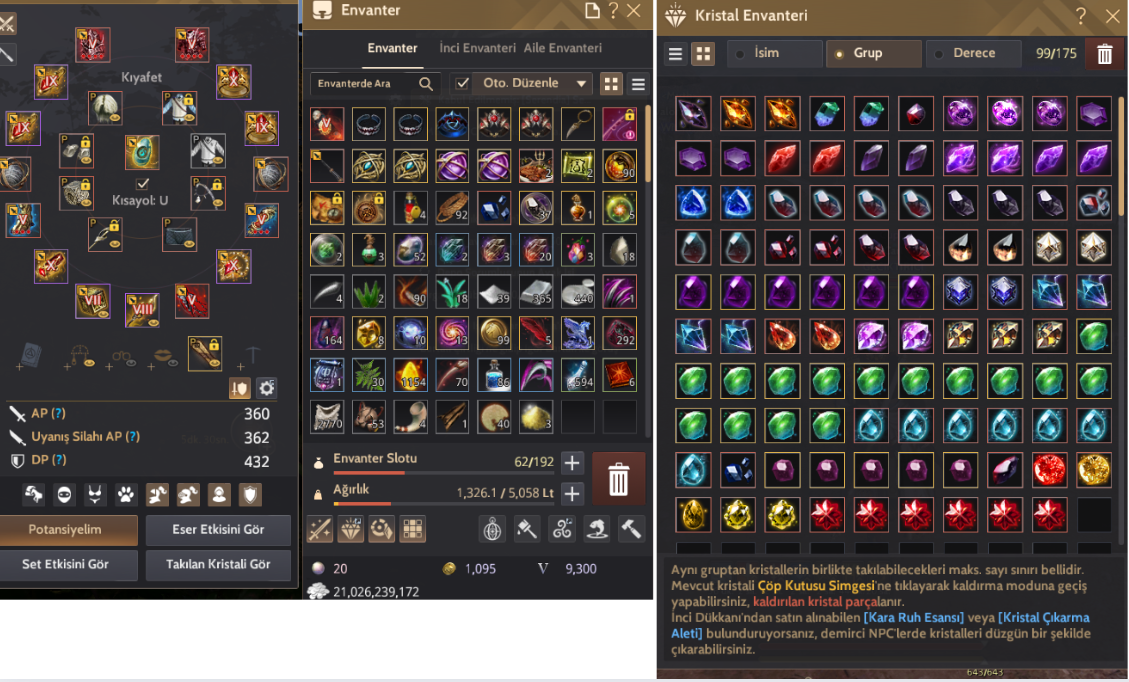Toggle the Oto. Düzenle checkbox
Image resolution: width=1129 pixels, height=682 pixels.
tap(462, 84)
